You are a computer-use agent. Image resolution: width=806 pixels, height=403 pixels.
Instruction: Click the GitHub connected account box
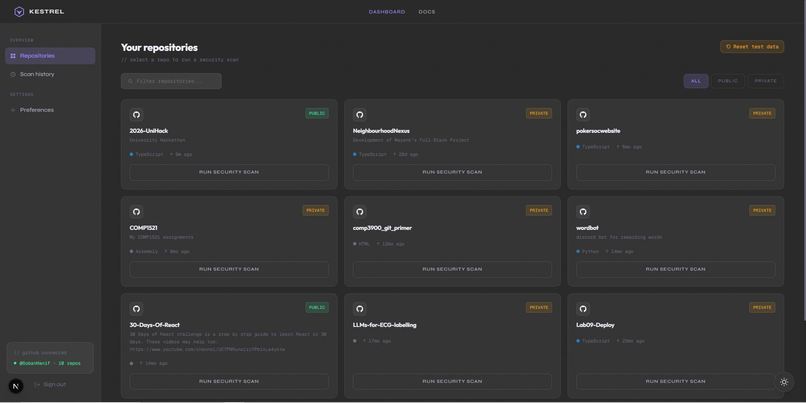coord(50,358)
